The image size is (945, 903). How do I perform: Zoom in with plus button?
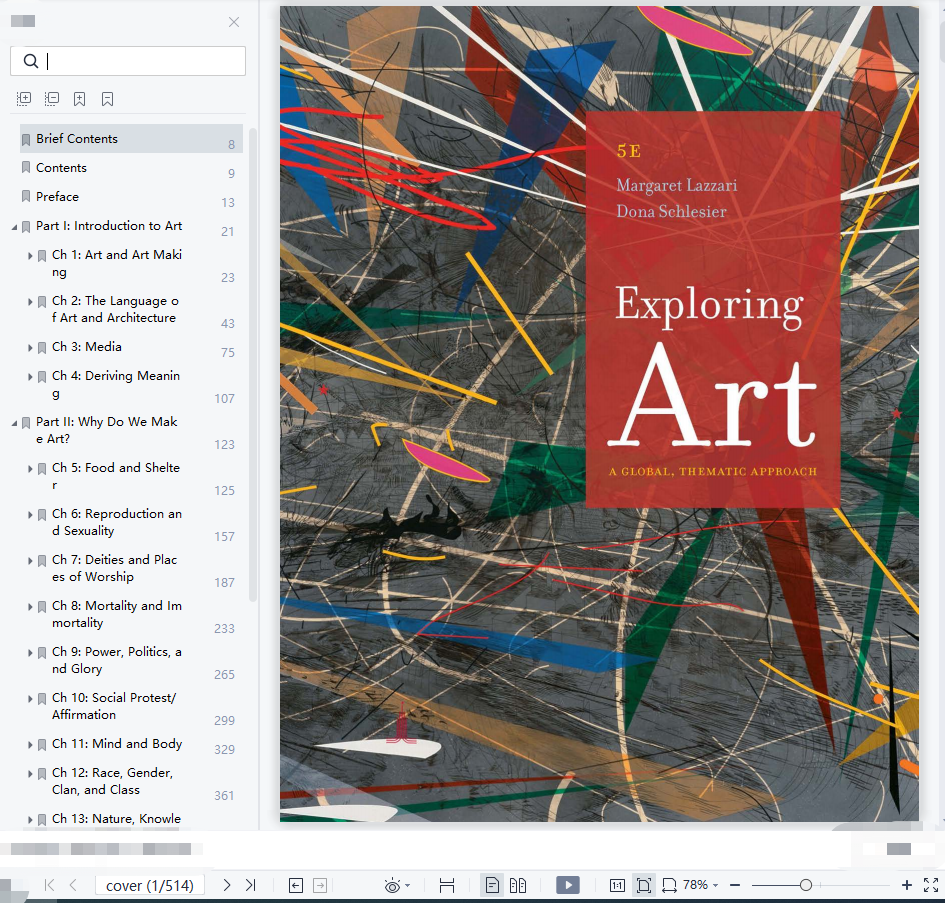[x=906, y=885]
